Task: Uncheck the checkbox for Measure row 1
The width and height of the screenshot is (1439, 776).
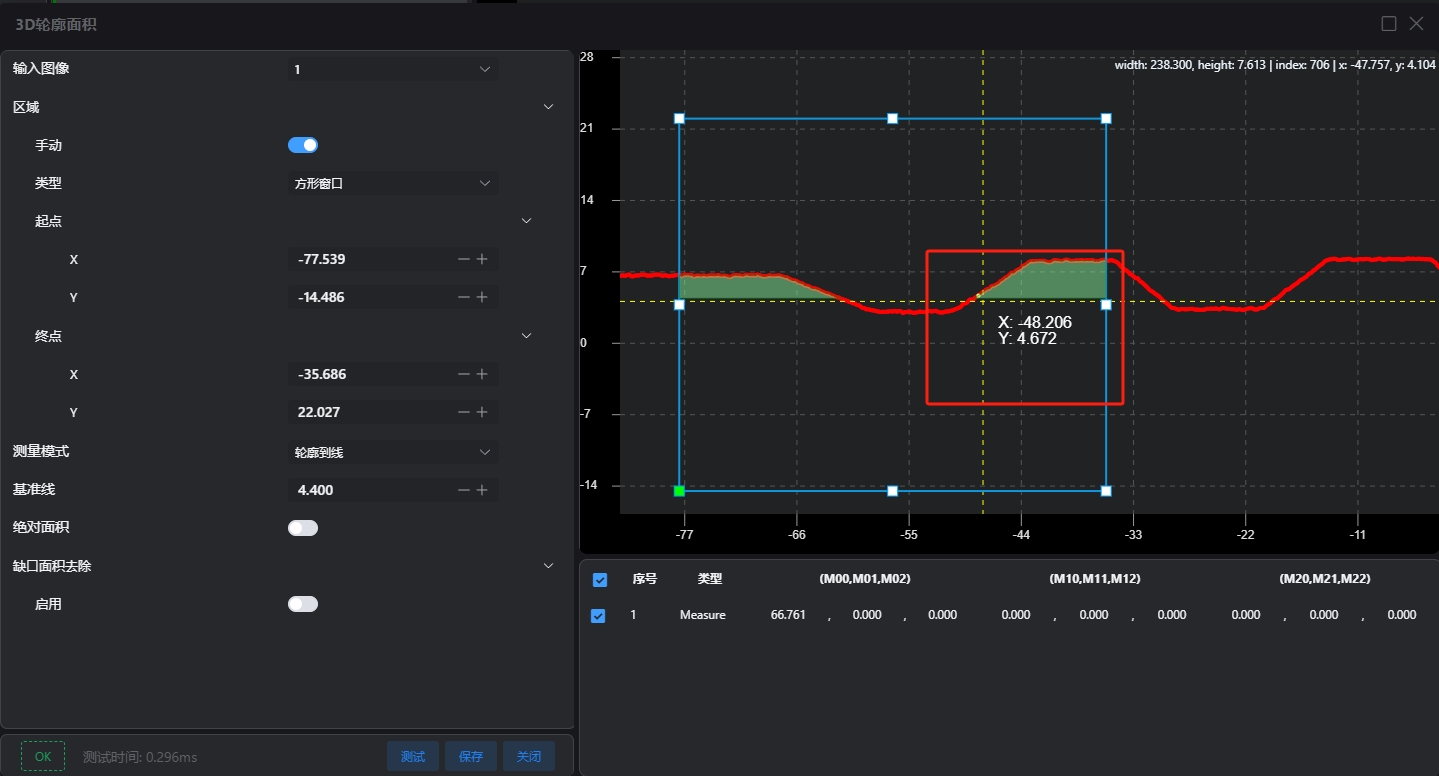Action: 598,616
